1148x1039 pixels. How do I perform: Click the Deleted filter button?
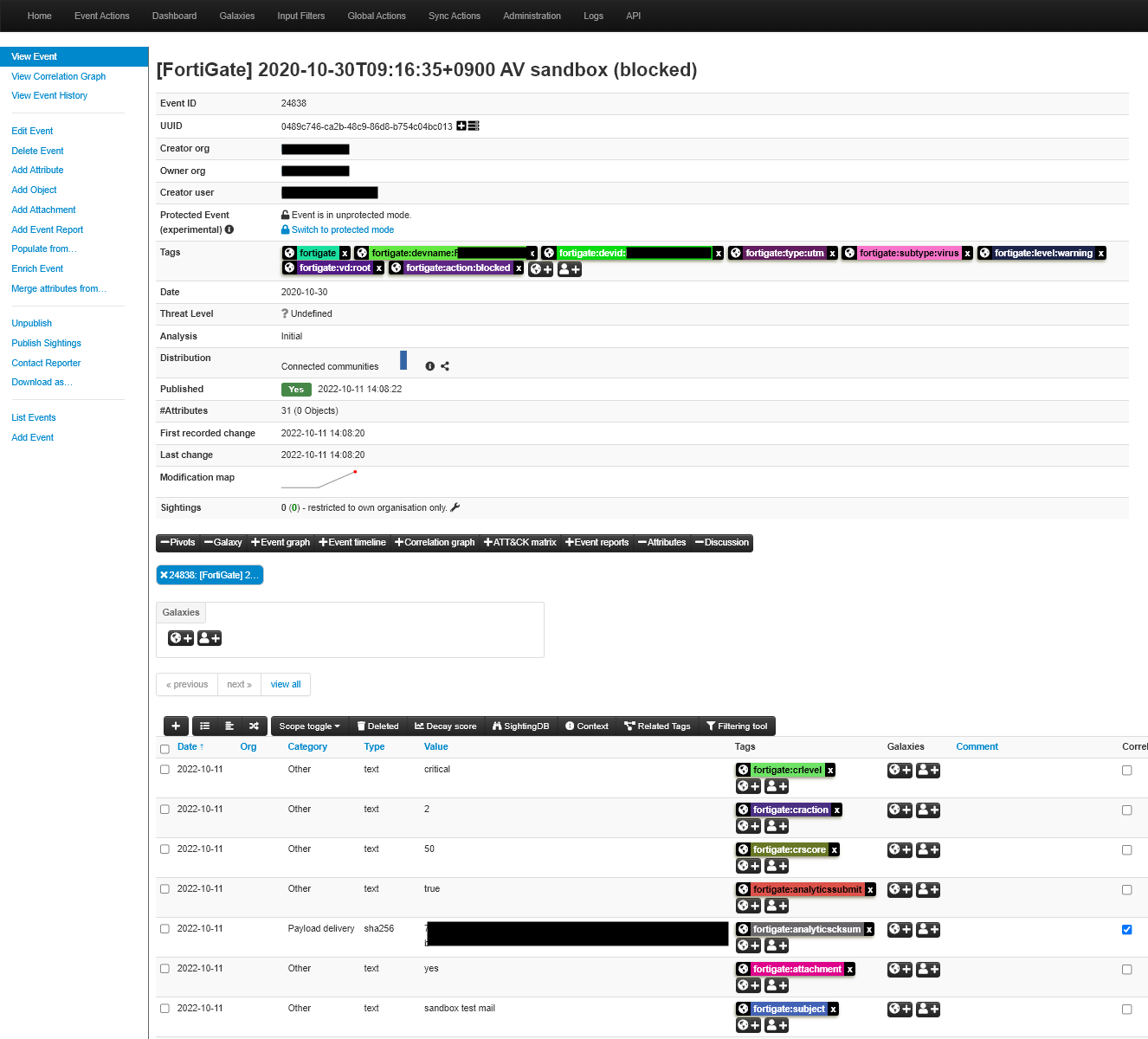click(378, 726)
